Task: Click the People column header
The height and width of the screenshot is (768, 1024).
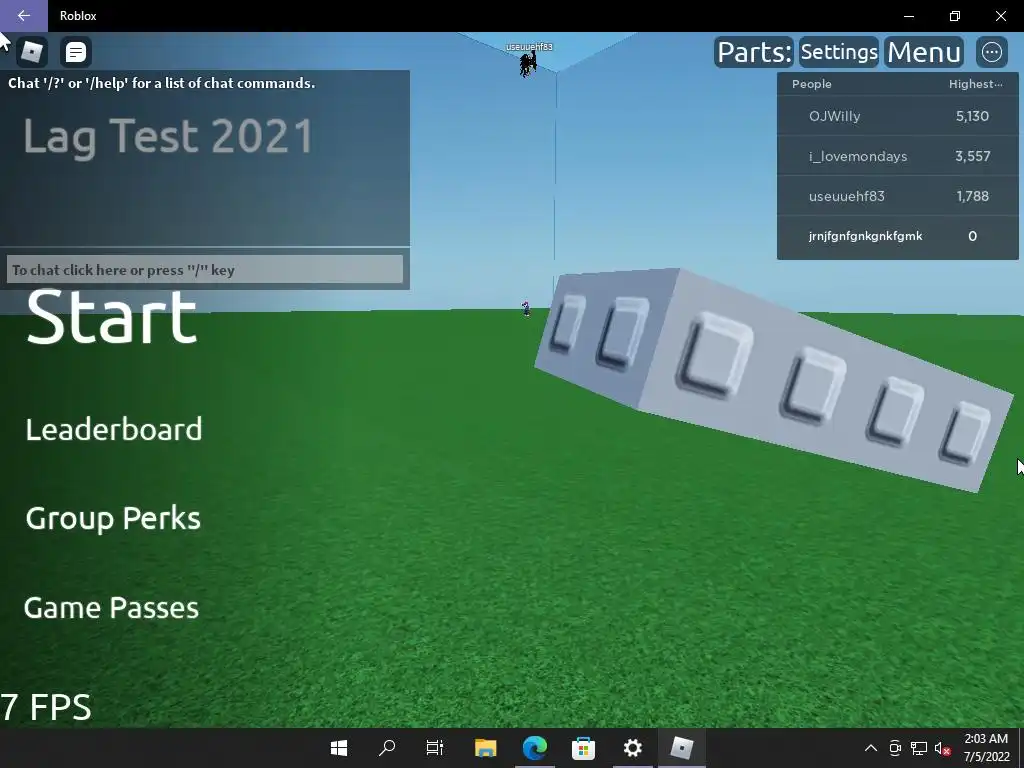Action: tap(811, 84)
